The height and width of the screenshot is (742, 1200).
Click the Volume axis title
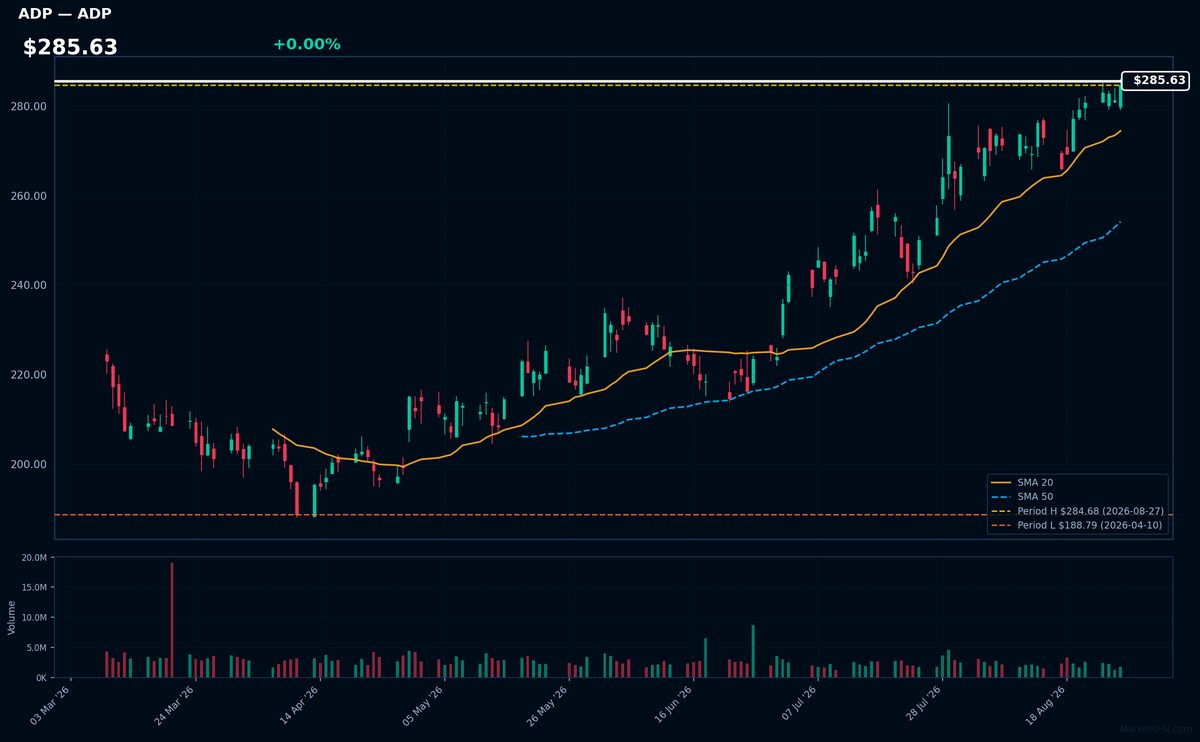(x=12, y=617)
